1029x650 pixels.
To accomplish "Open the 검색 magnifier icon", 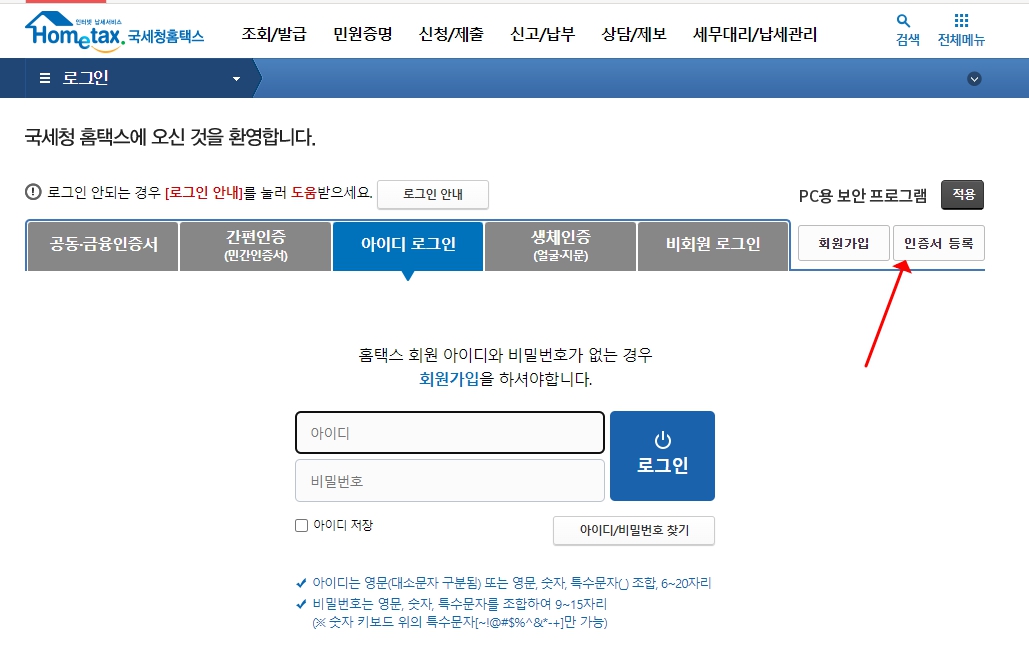I will click(904, 21).
